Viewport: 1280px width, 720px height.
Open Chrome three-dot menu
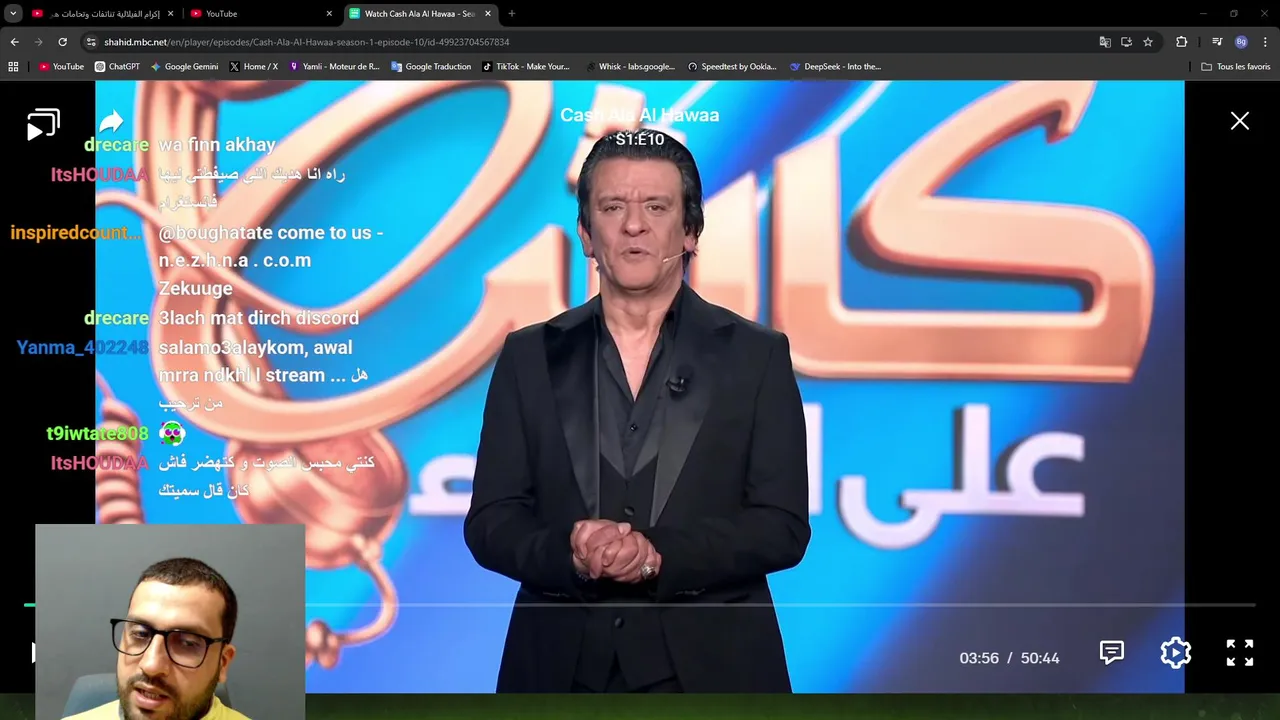[1265, 42]
